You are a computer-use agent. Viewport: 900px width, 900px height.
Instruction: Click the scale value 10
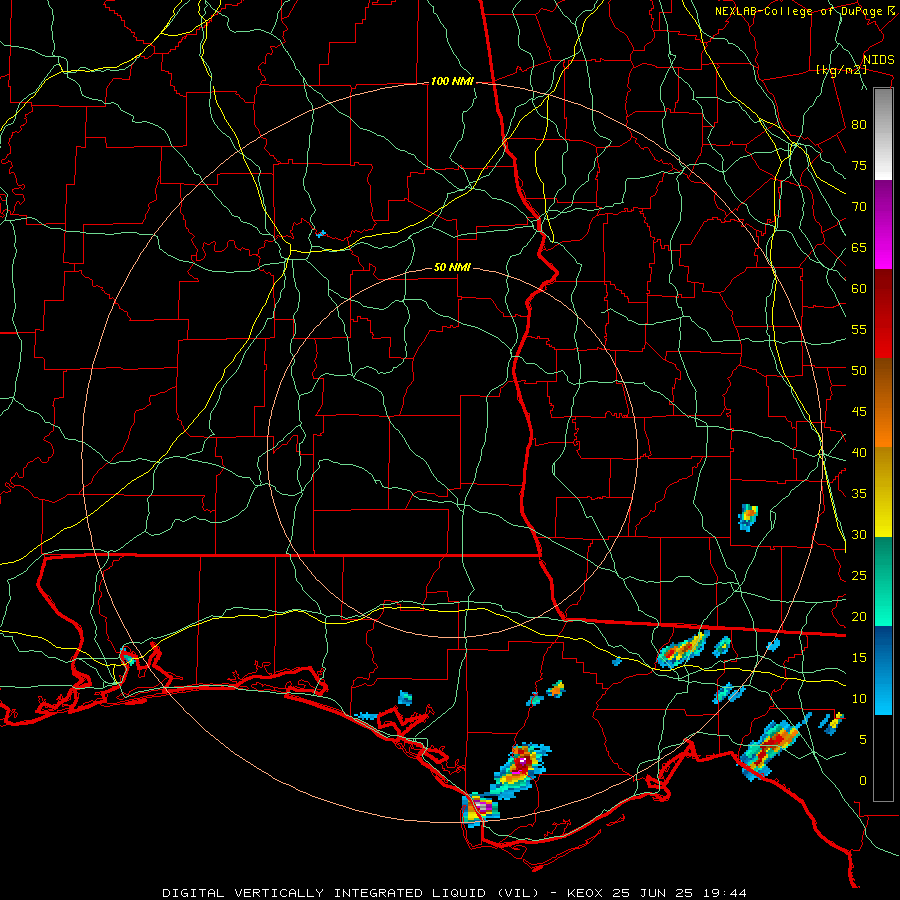[859, 699]
